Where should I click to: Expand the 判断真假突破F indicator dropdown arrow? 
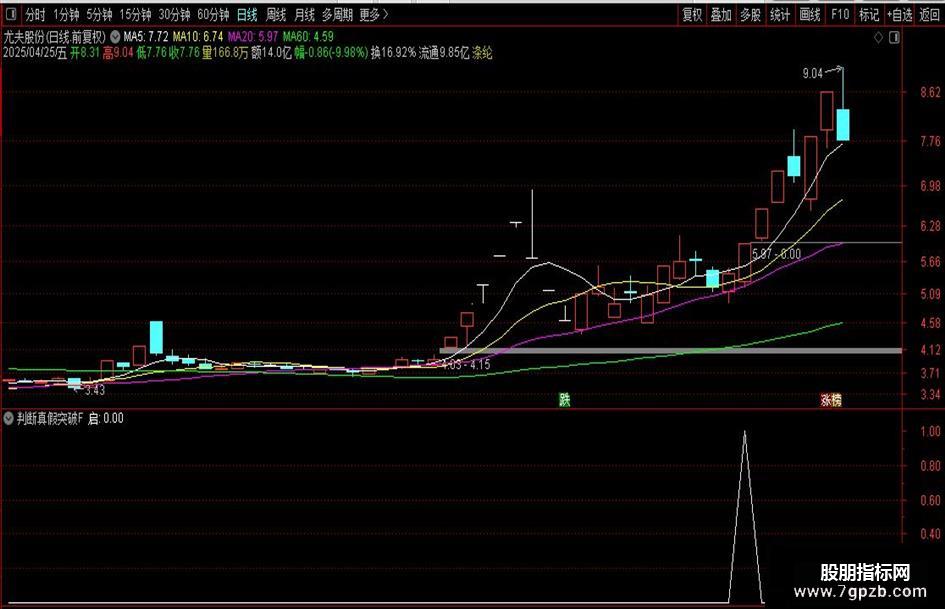[8, 418]
